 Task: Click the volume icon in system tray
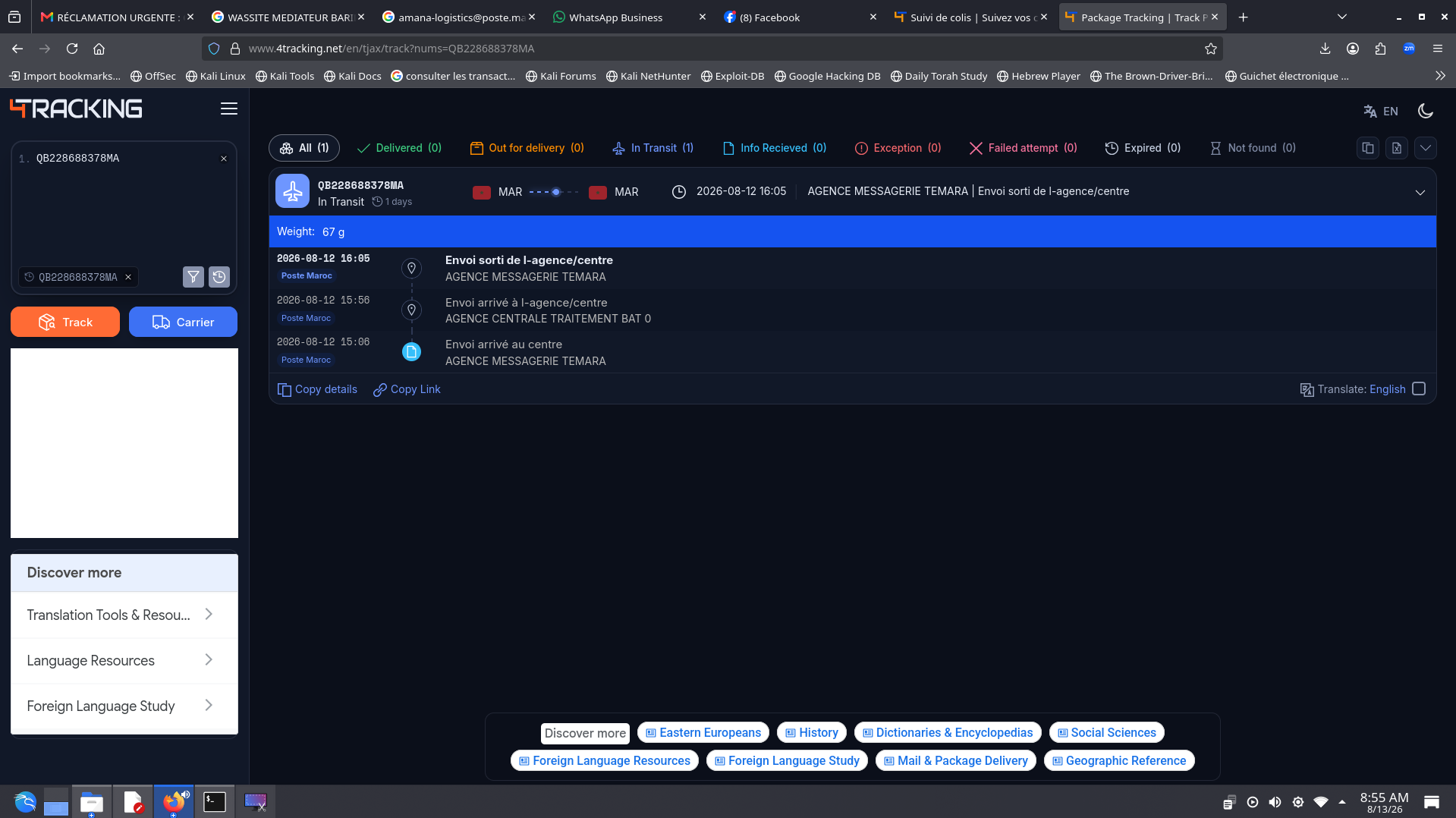click(x=1275, y=802)
